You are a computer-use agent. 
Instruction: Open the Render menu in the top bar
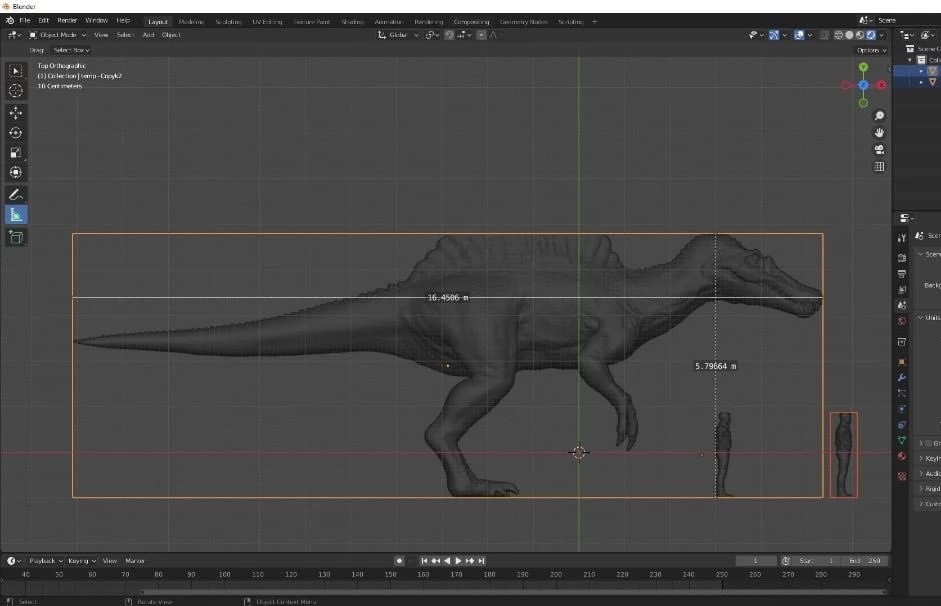(x=66, y=19)
